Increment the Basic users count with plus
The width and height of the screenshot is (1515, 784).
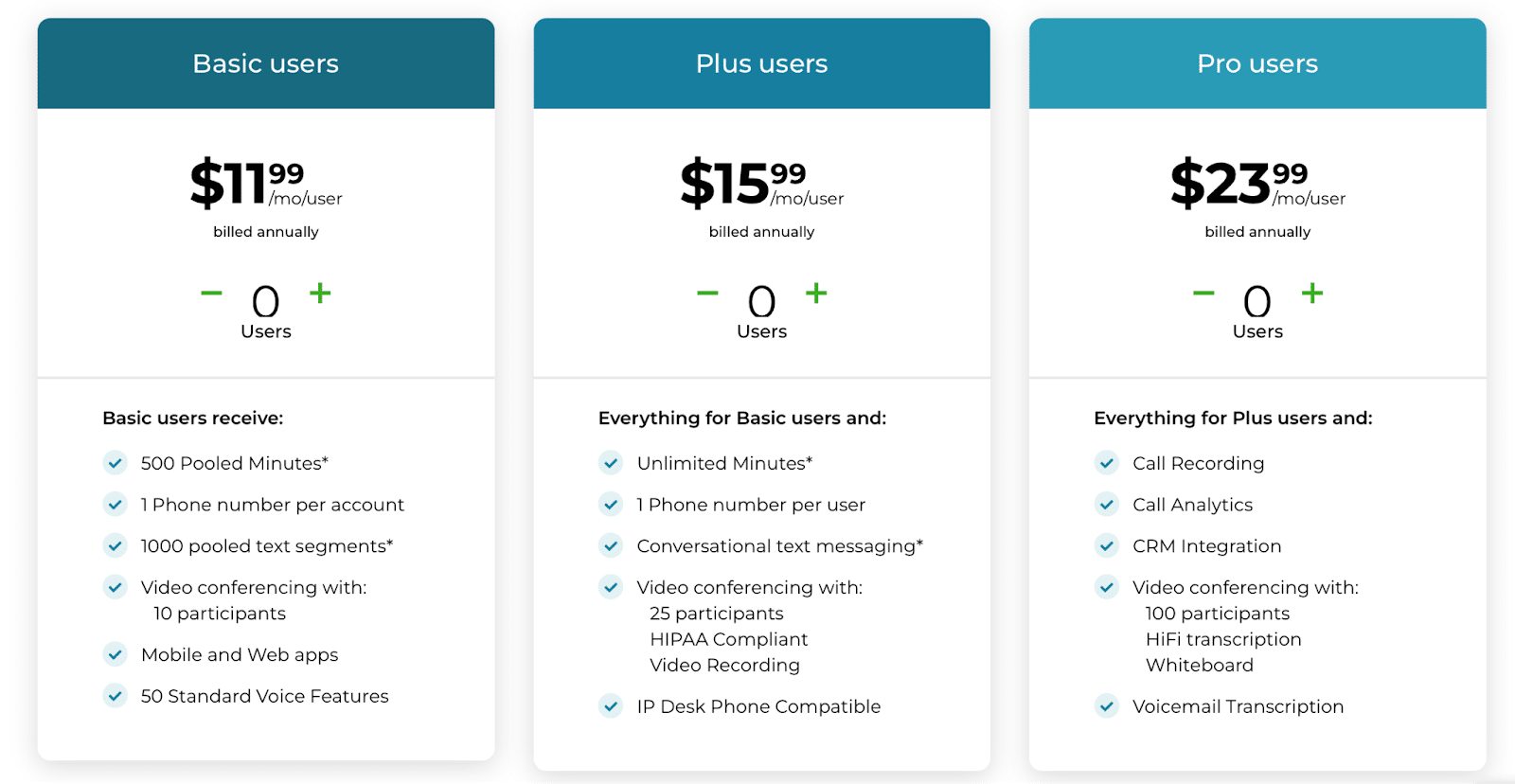319,294
